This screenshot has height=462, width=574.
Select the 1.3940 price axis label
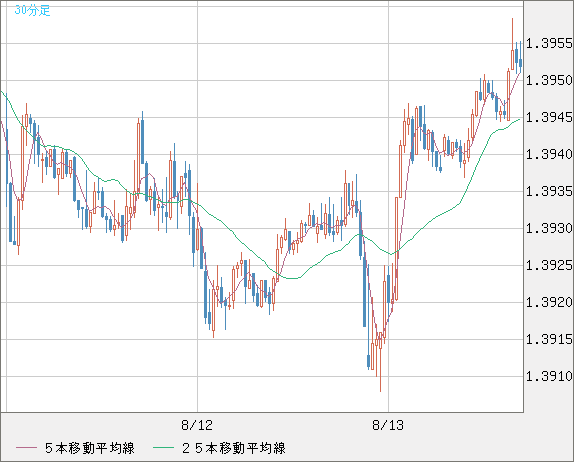tap(549, 154)
